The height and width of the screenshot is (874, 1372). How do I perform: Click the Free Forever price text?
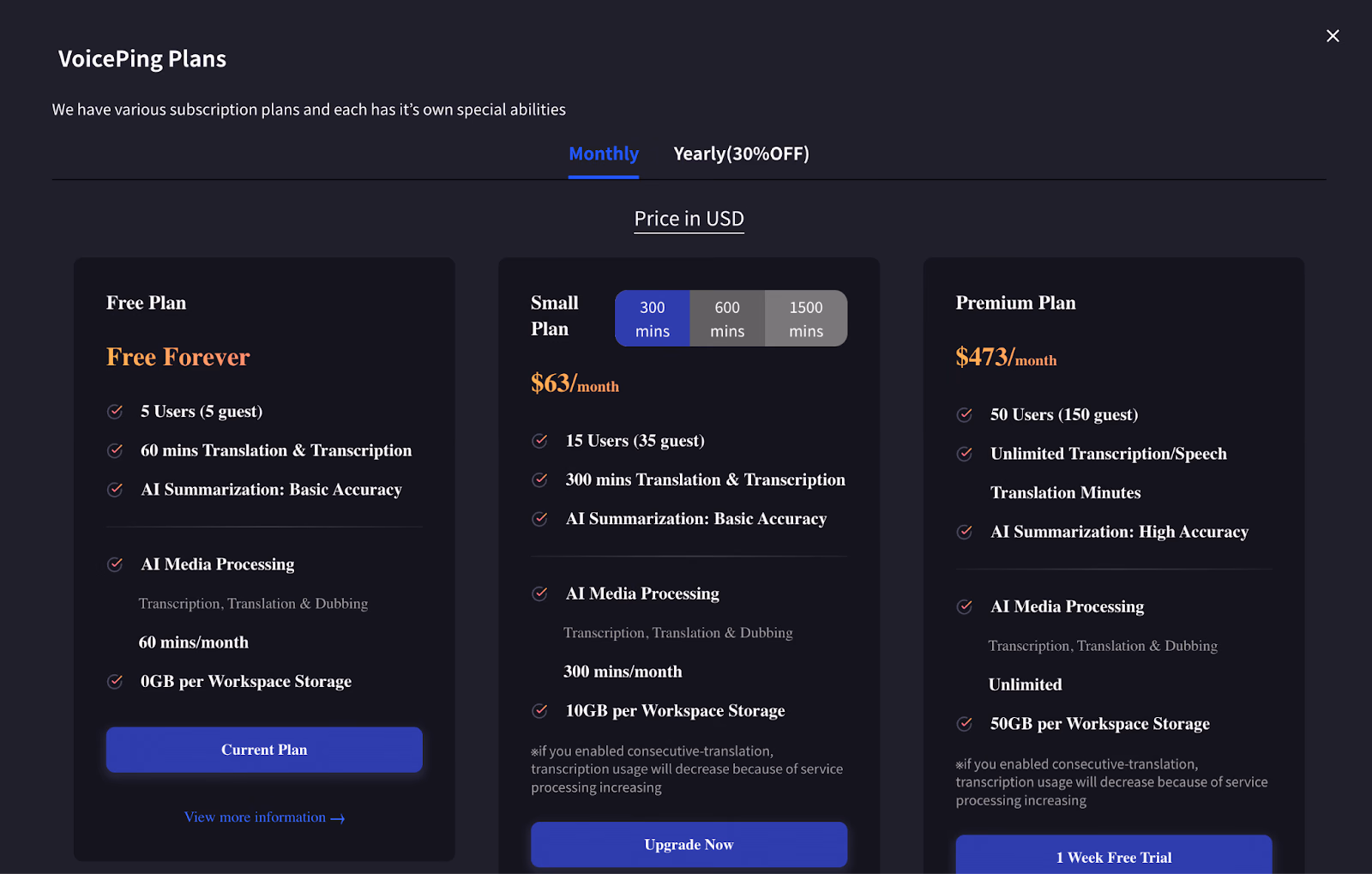[178, 357]
